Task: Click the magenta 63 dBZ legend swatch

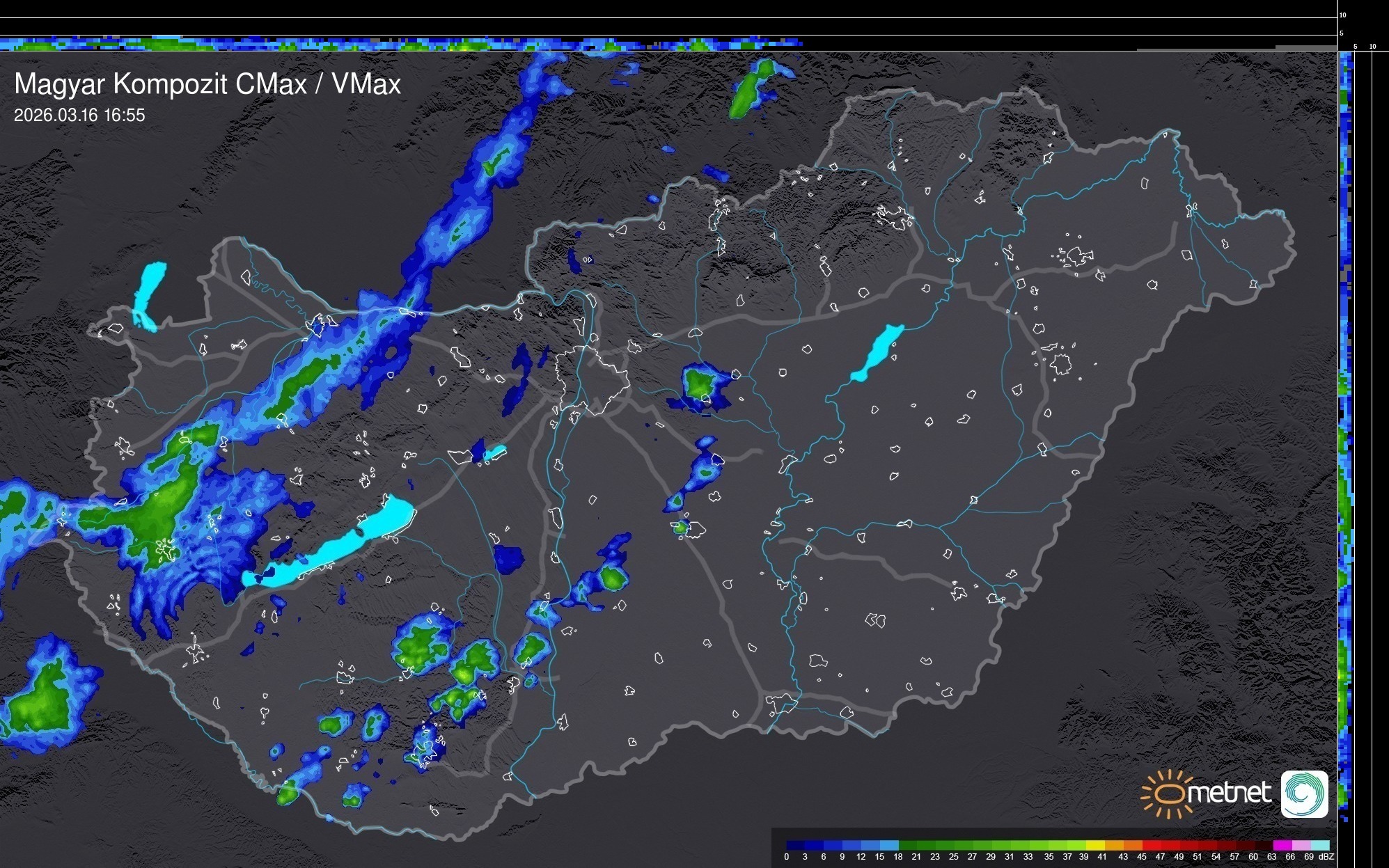Action: pyautogui.click(x=1282, y=845)
